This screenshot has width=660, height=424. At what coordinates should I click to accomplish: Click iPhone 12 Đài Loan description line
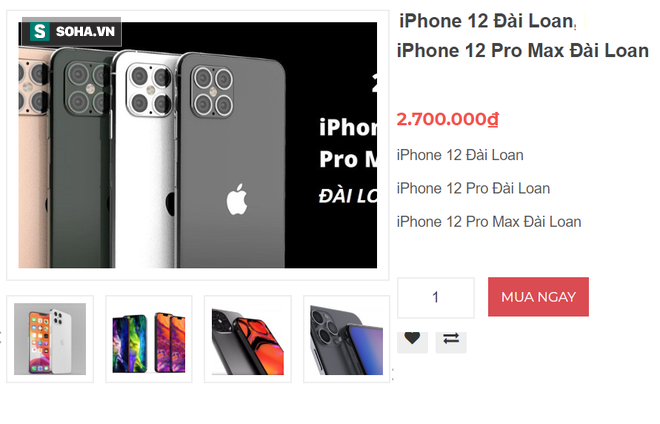pyautogui.click(x=460, y=155)
